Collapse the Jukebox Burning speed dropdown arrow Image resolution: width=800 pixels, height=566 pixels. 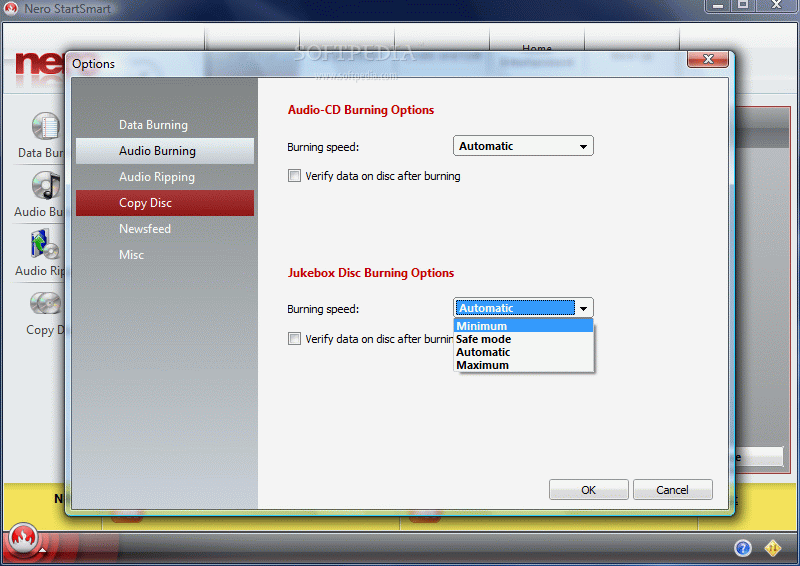point(583,308)
